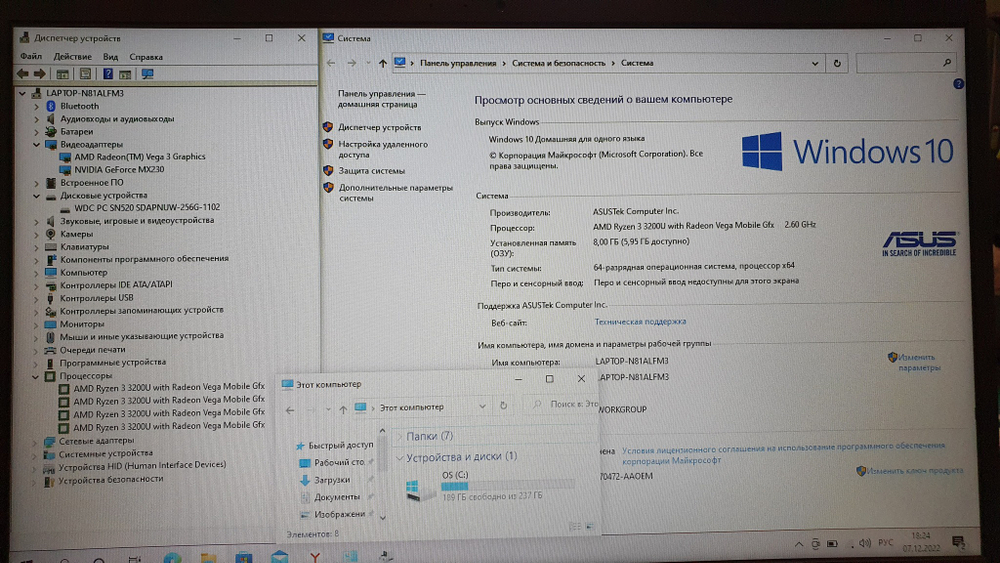Show hidden tray icons chevron
Screen dimensions: 1000x563
pos(798,544)
